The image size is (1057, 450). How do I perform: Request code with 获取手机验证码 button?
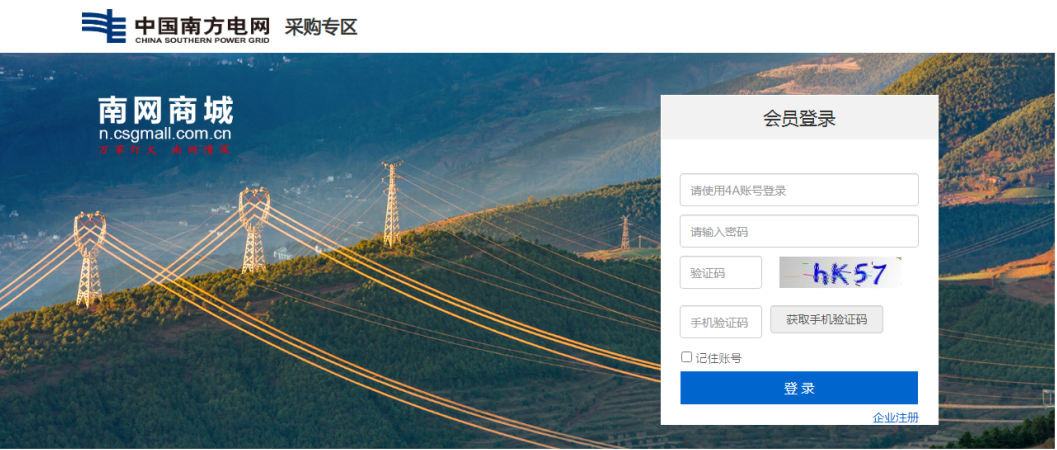[x=826, y=319]
